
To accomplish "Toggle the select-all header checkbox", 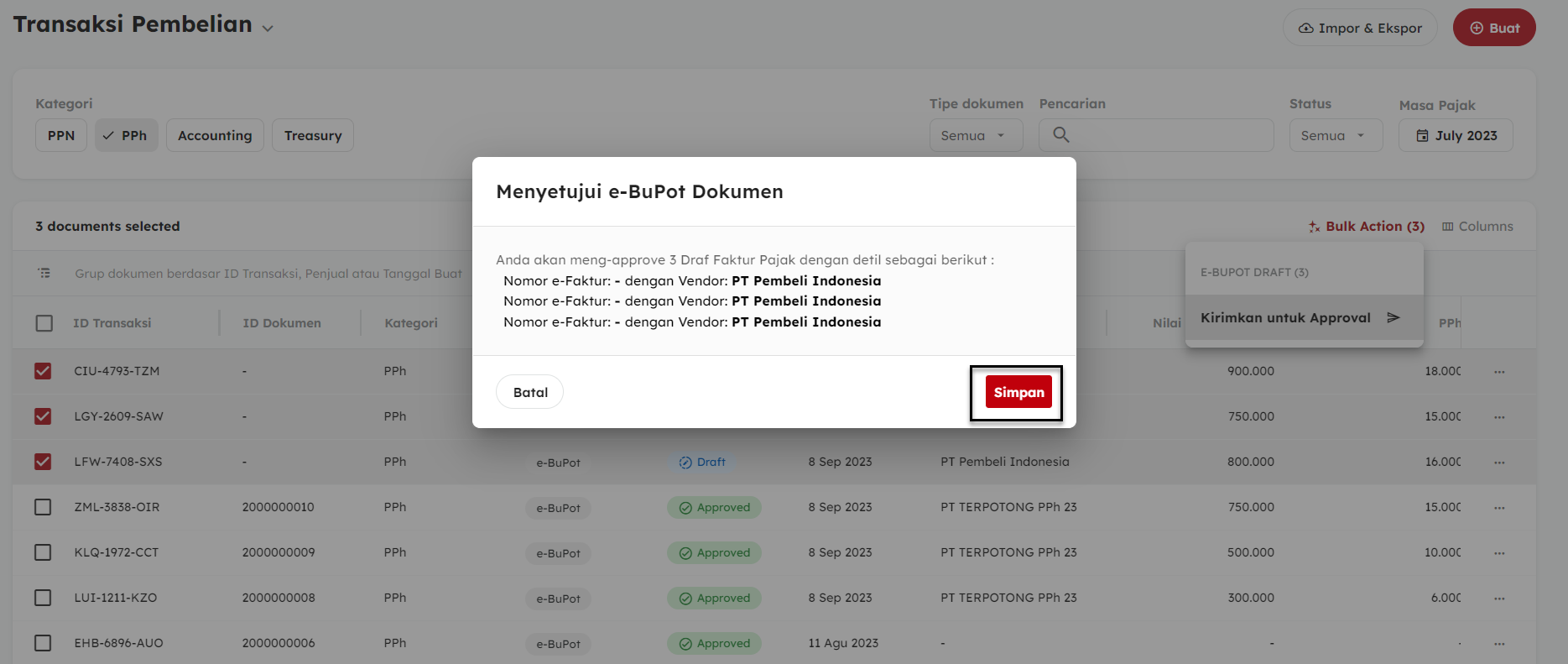I will (x=44, y=323).
